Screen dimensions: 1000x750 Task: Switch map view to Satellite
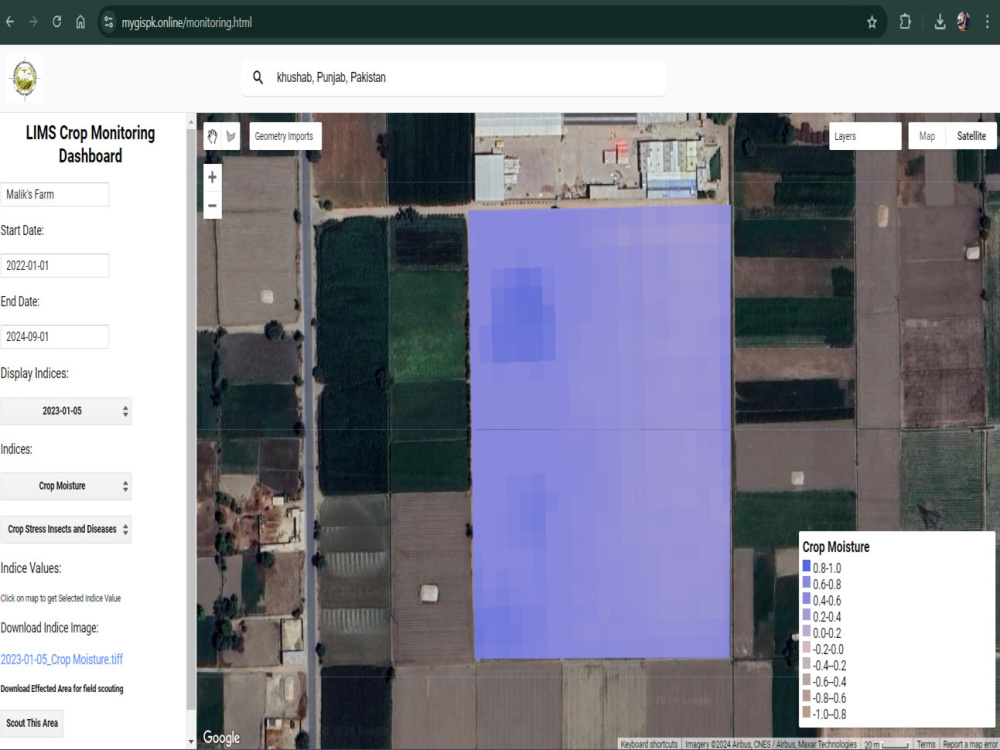pyautogui.click(x=971, y=136)
